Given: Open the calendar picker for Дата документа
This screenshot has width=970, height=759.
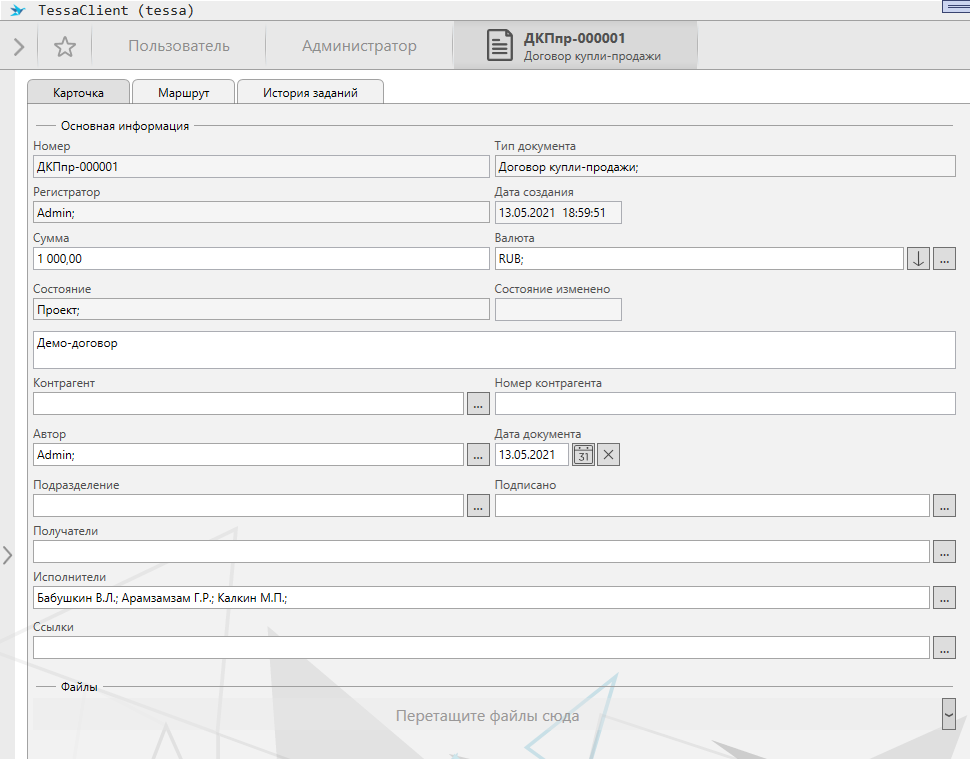Looking at the screenshot, I should (583, 455).
